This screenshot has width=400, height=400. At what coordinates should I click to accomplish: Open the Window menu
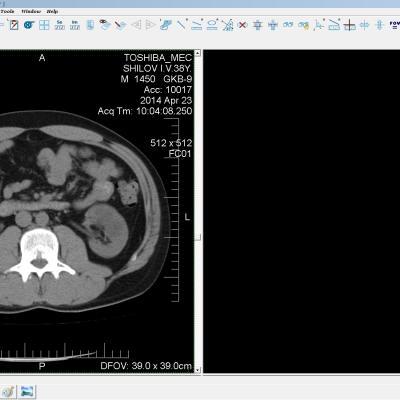click(x=31, y=11)
